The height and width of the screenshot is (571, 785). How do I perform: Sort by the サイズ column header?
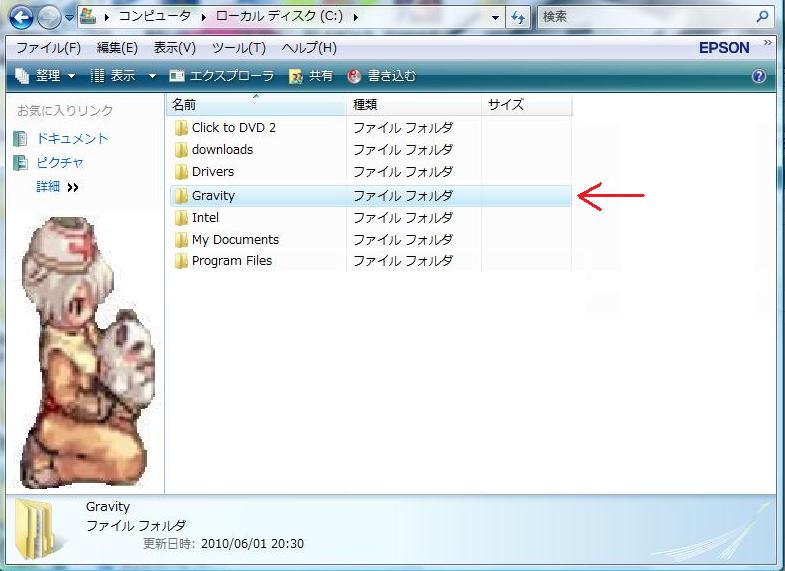tap(527, 105)
